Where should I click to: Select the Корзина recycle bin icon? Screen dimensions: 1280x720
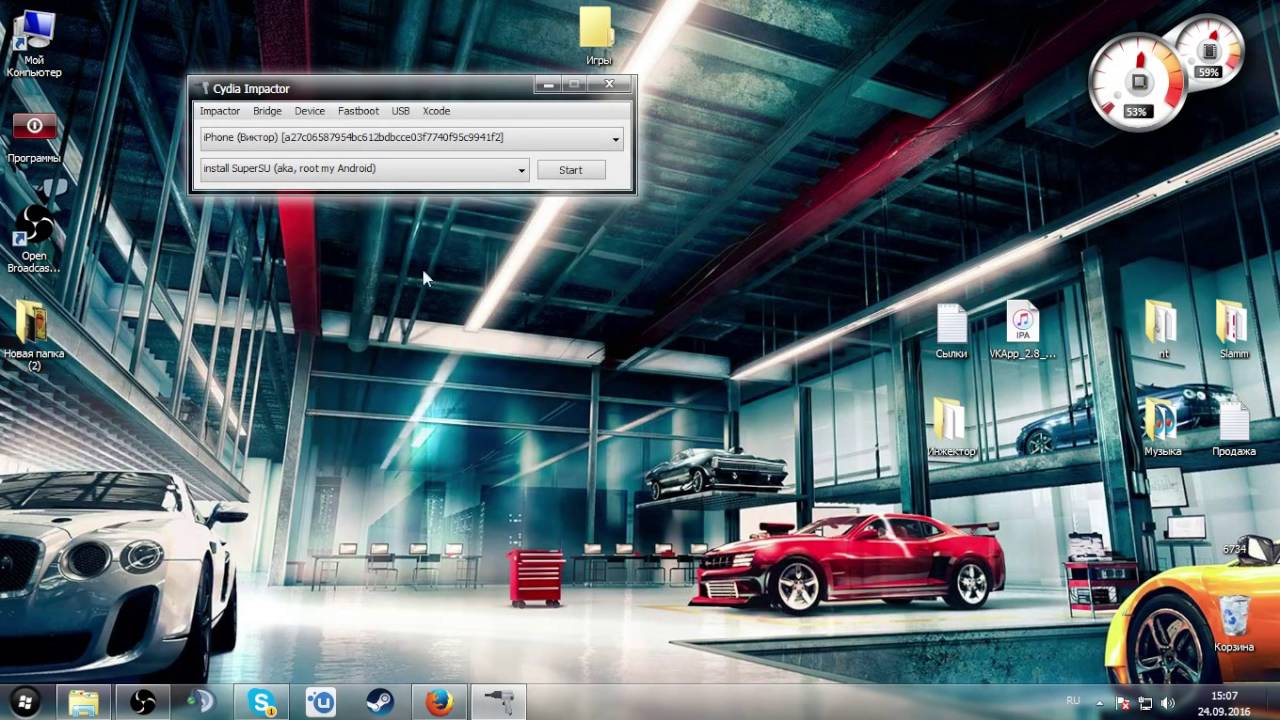(x=1234, y=622)
